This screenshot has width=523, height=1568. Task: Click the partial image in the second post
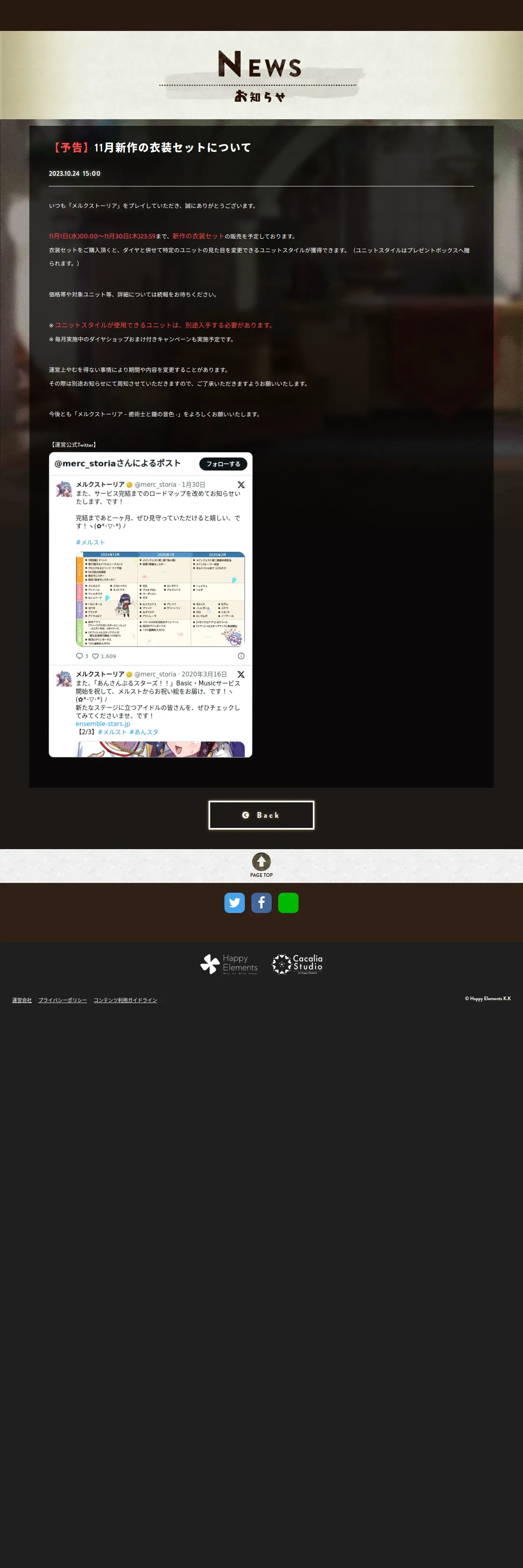(160, 749)
